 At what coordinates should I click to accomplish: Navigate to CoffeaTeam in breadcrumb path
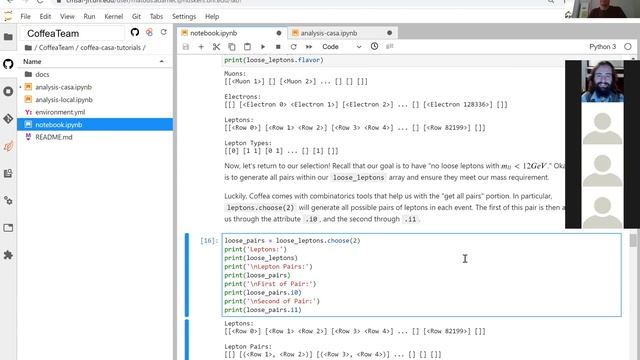56,48
